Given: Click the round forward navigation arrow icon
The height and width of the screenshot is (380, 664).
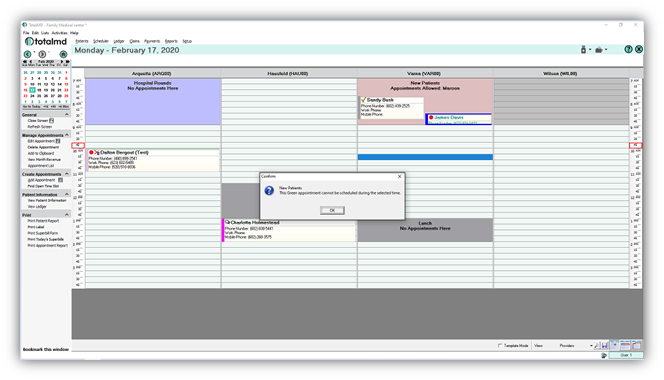Looking at the screenshot, I should [x=42, y=54].
